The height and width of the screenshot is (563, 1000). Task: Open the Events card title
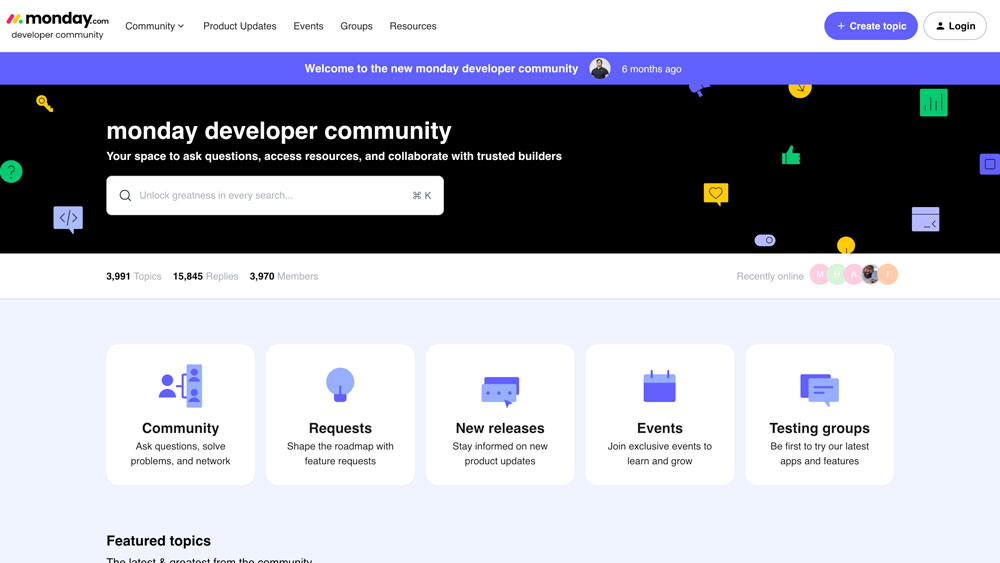[659, 428]
